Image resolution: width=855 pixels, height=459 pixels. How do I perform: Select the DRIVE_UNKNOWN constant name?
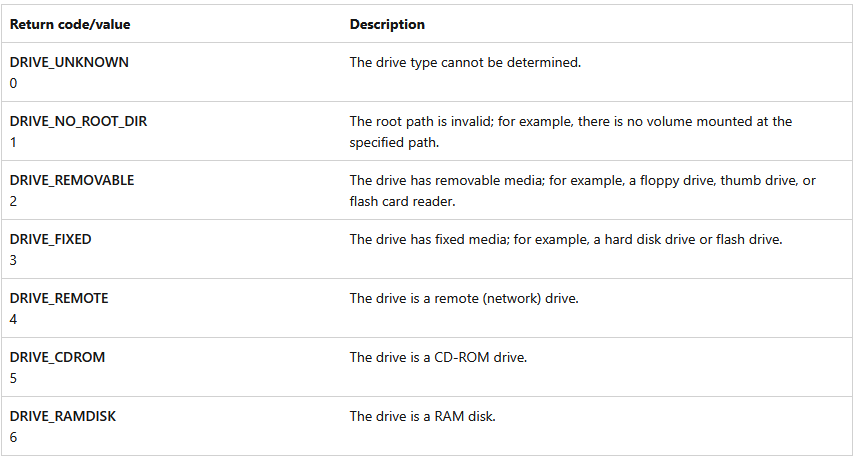pyautogui.click(x=69, y=62)
